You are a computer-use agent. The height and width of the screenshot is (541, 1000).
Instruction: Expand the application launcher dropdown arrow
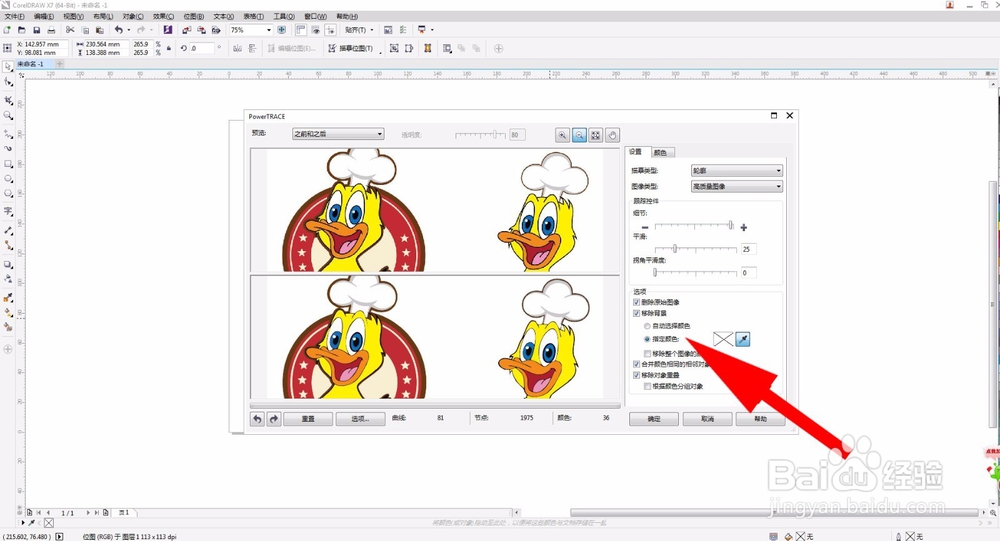[x=432, y=30]
